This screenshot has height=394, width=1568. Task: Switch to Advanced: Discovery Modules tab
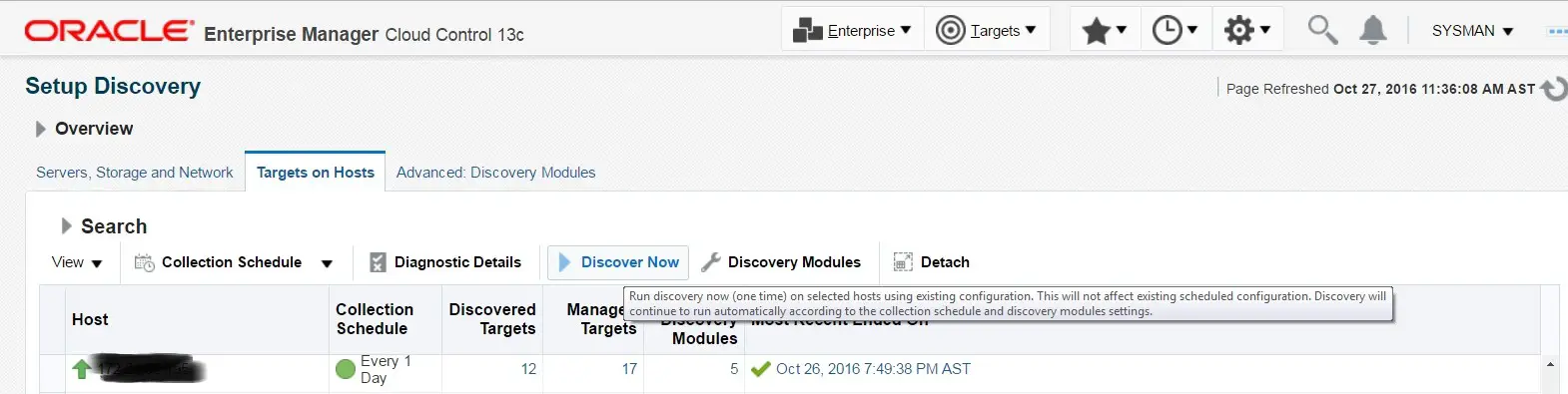click(495, 173)
